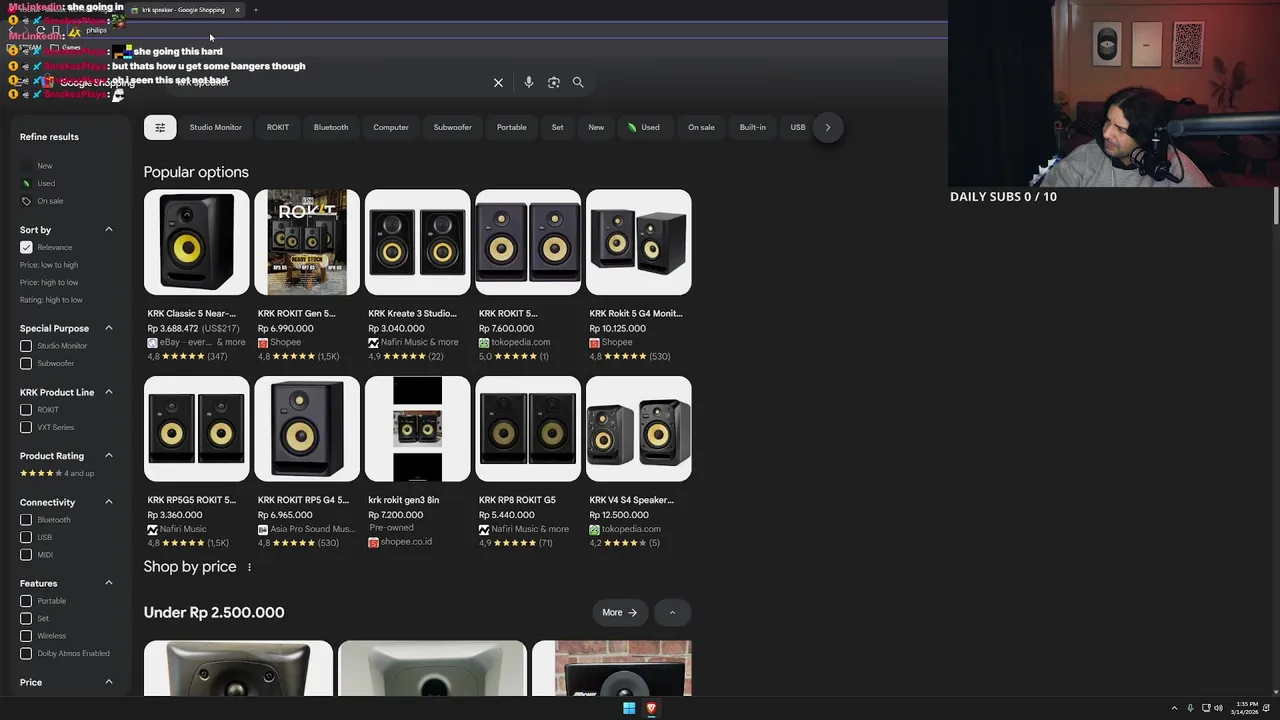Click the krk speaker search input field

[x=330, y=83]
